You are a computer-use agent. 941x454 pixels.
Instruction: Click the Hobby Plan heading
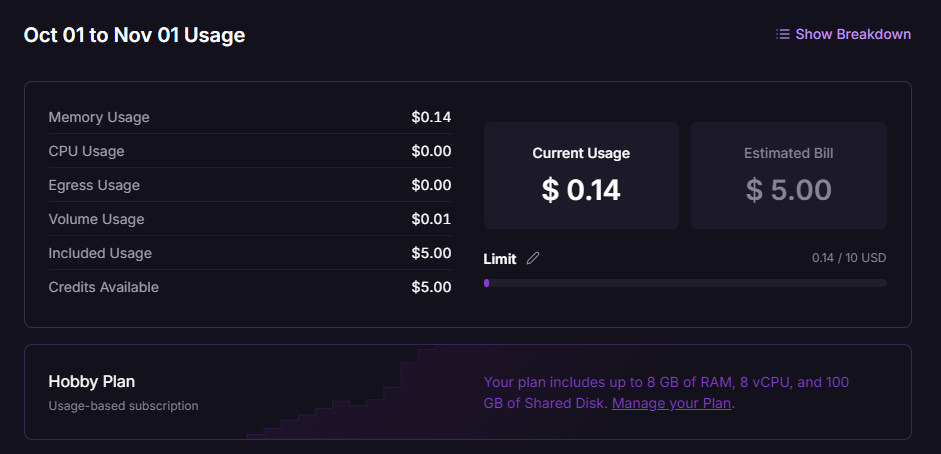(92, 381)
